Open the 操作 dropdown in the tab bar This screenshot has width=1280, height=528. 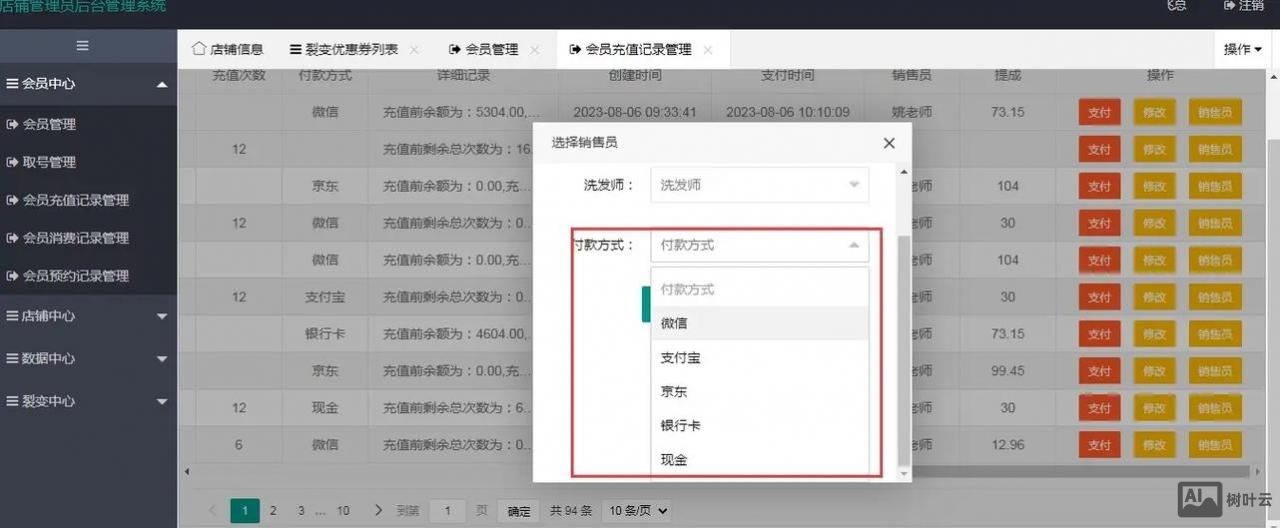[x=1243, y=49]
